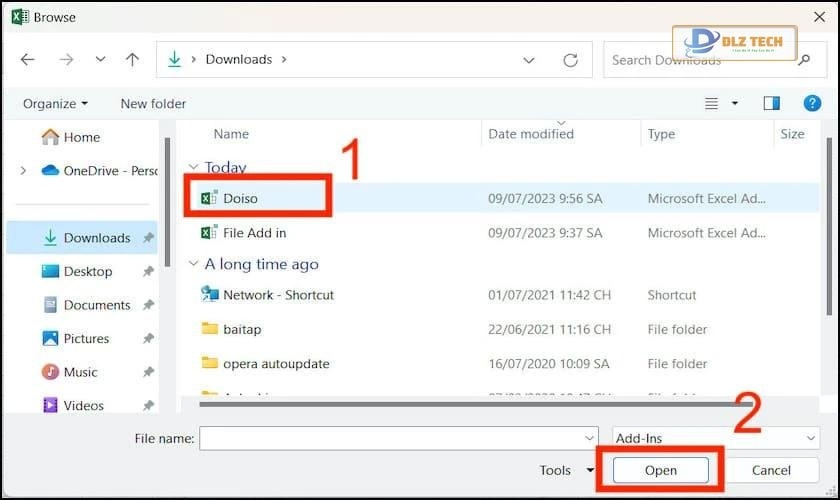Refresh the Downloads folder view
The height and width of the screenshot is (500, 840).
[x=571, y=60]
